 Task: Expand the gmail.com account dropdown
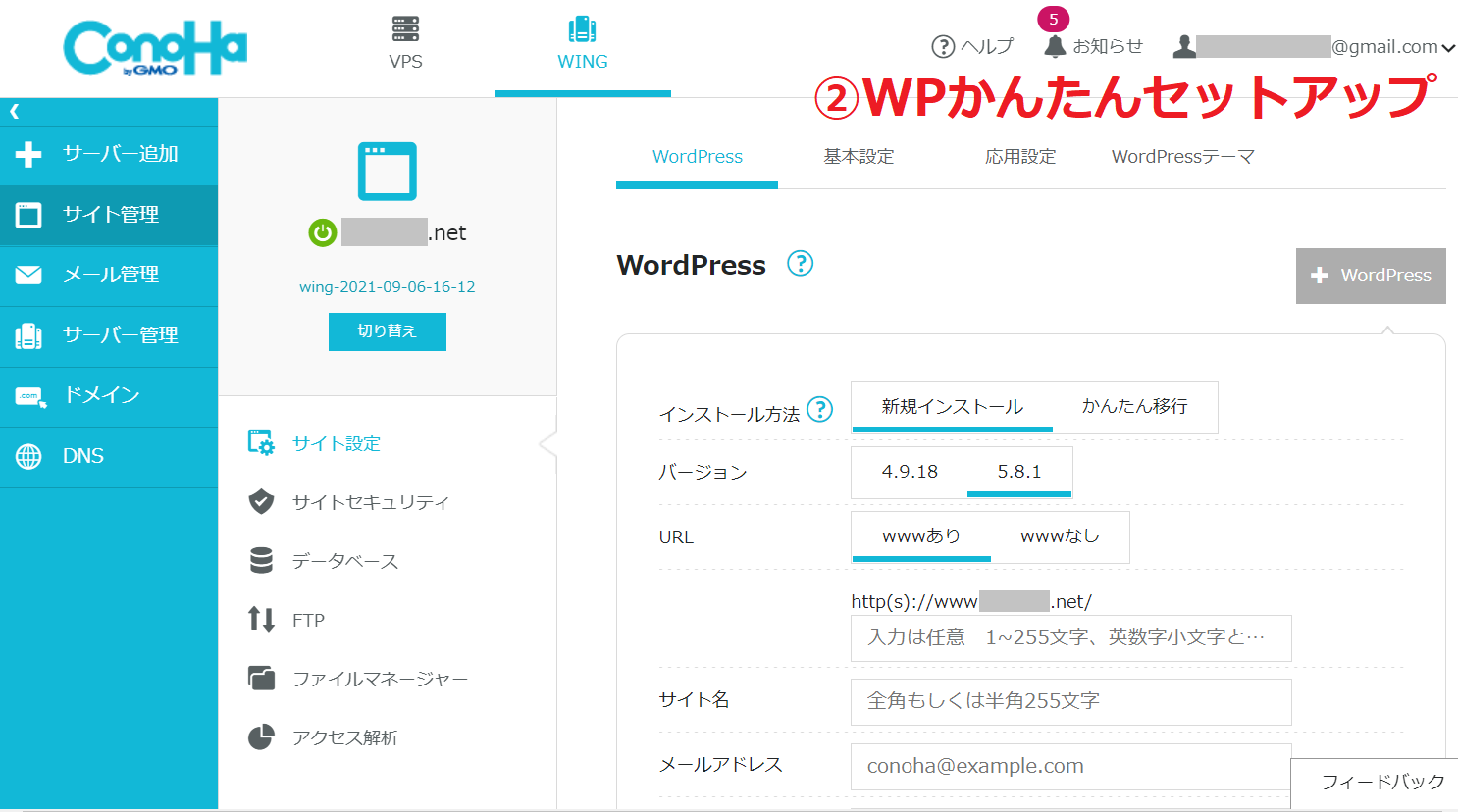point(1314,46)
